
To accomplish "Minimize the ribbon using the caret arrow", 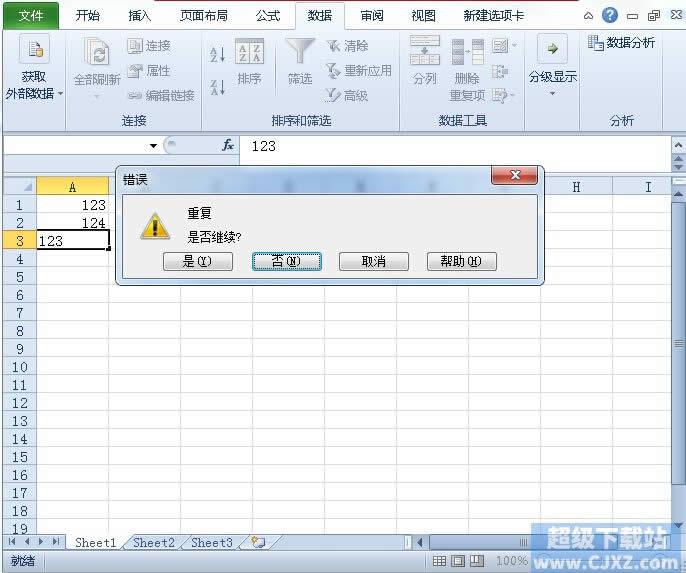I will tap(588, 16).
